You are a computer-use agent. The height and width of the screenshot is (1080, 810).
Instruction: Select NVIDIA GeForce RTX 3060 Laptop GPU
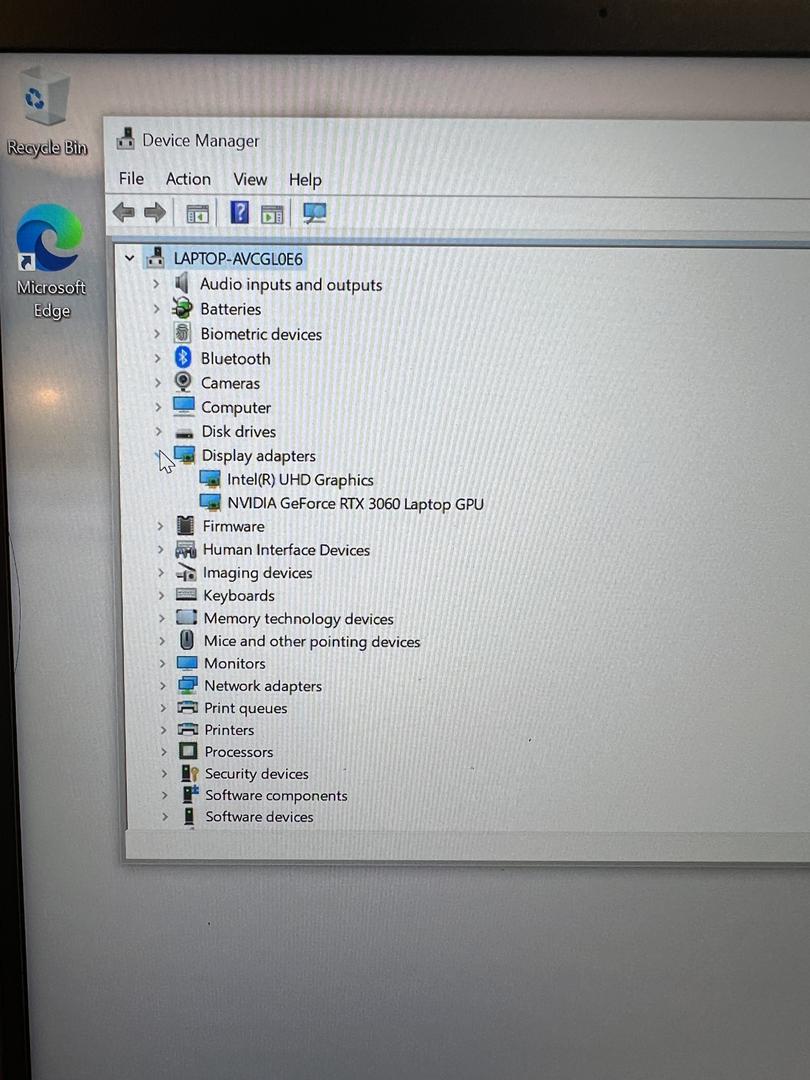point(355,503)
